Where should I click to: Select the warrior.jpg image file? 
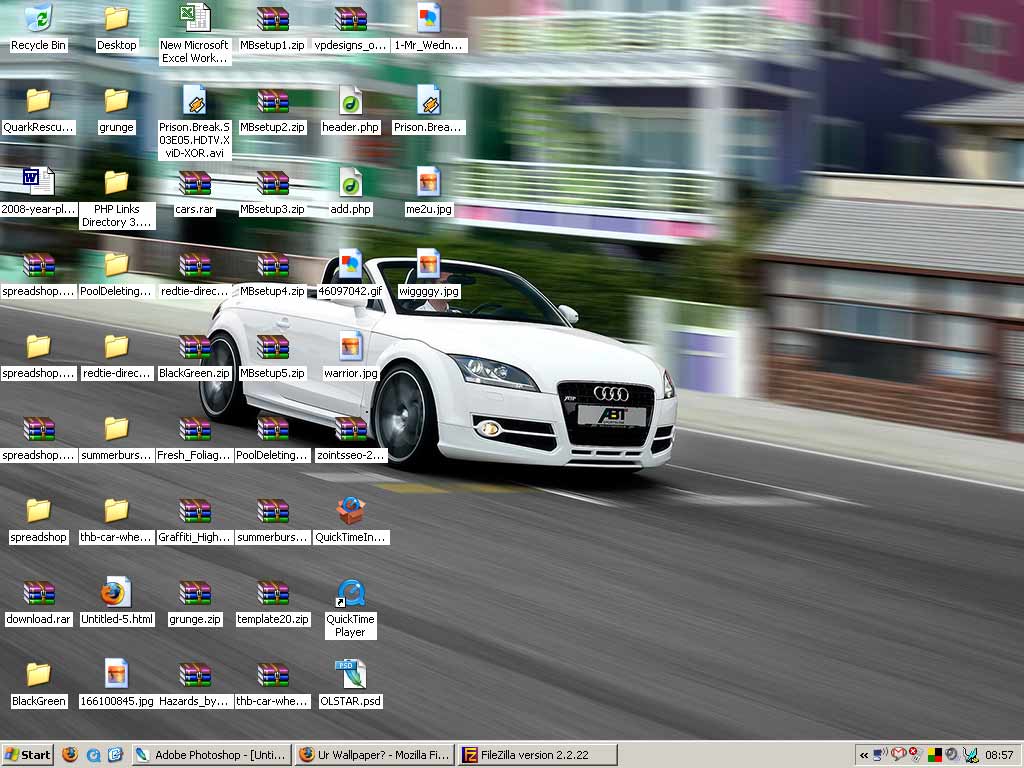[350, 348]
